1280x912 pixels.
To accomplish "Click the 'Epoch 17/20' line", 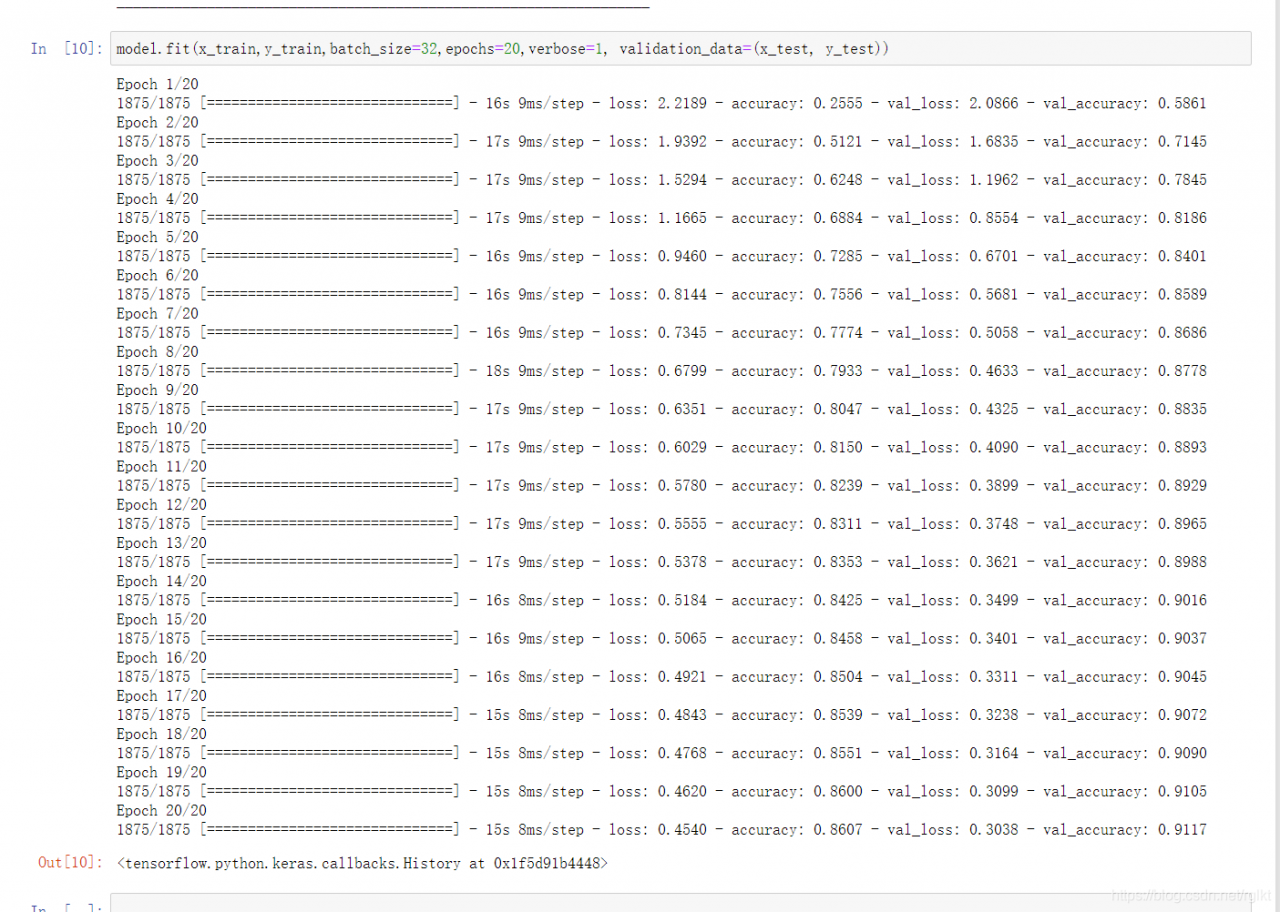I will click(x=161, y=695).
